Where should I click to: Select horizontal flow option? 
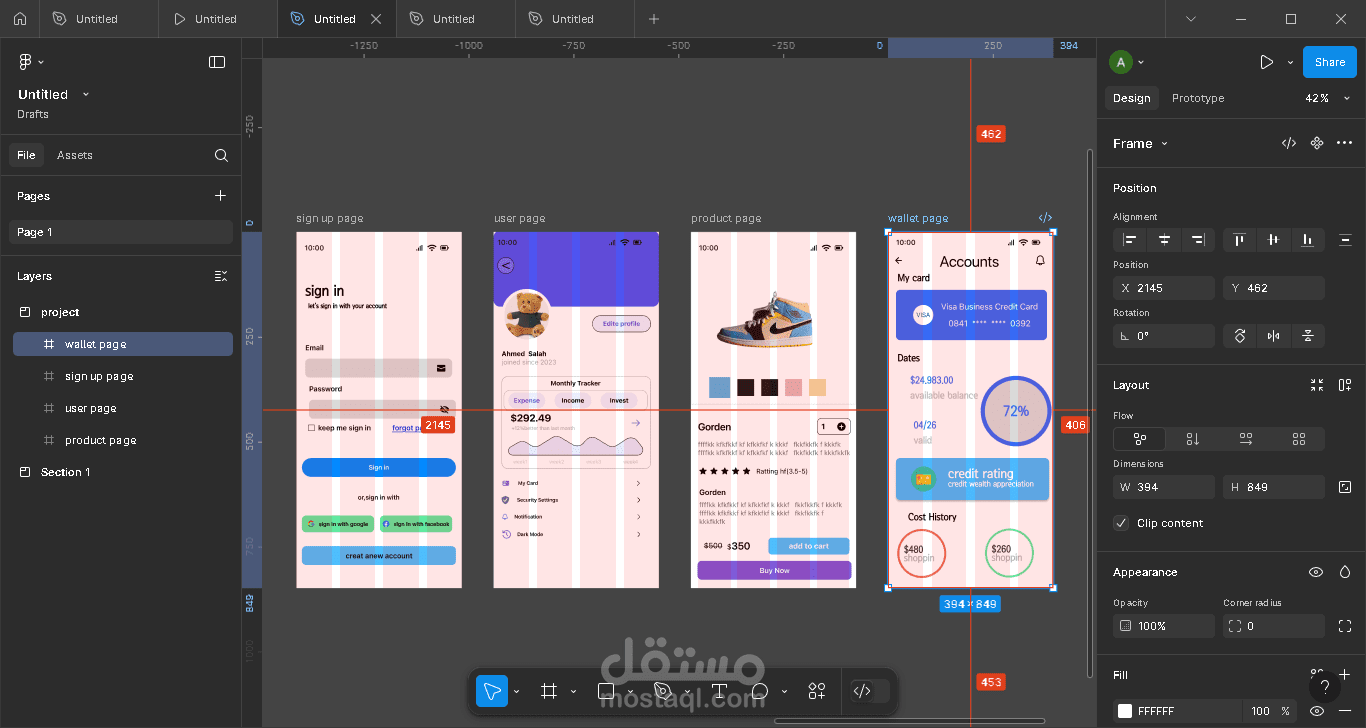point(1245,439)
